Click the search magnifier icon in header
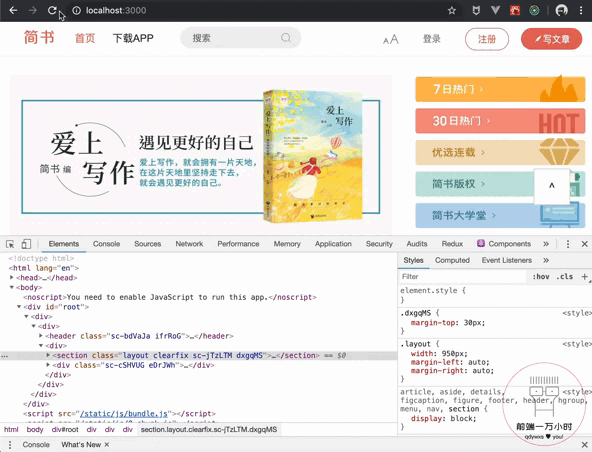 click(x=286, y=38)
